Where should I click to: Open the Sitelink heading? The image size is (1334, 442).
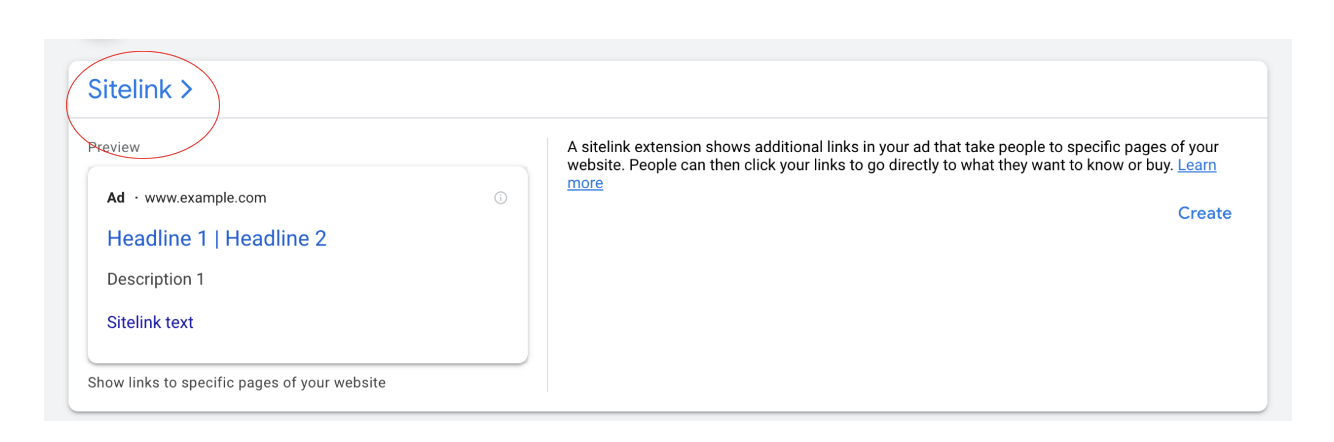pyautogui.click(x=130, y=90)
